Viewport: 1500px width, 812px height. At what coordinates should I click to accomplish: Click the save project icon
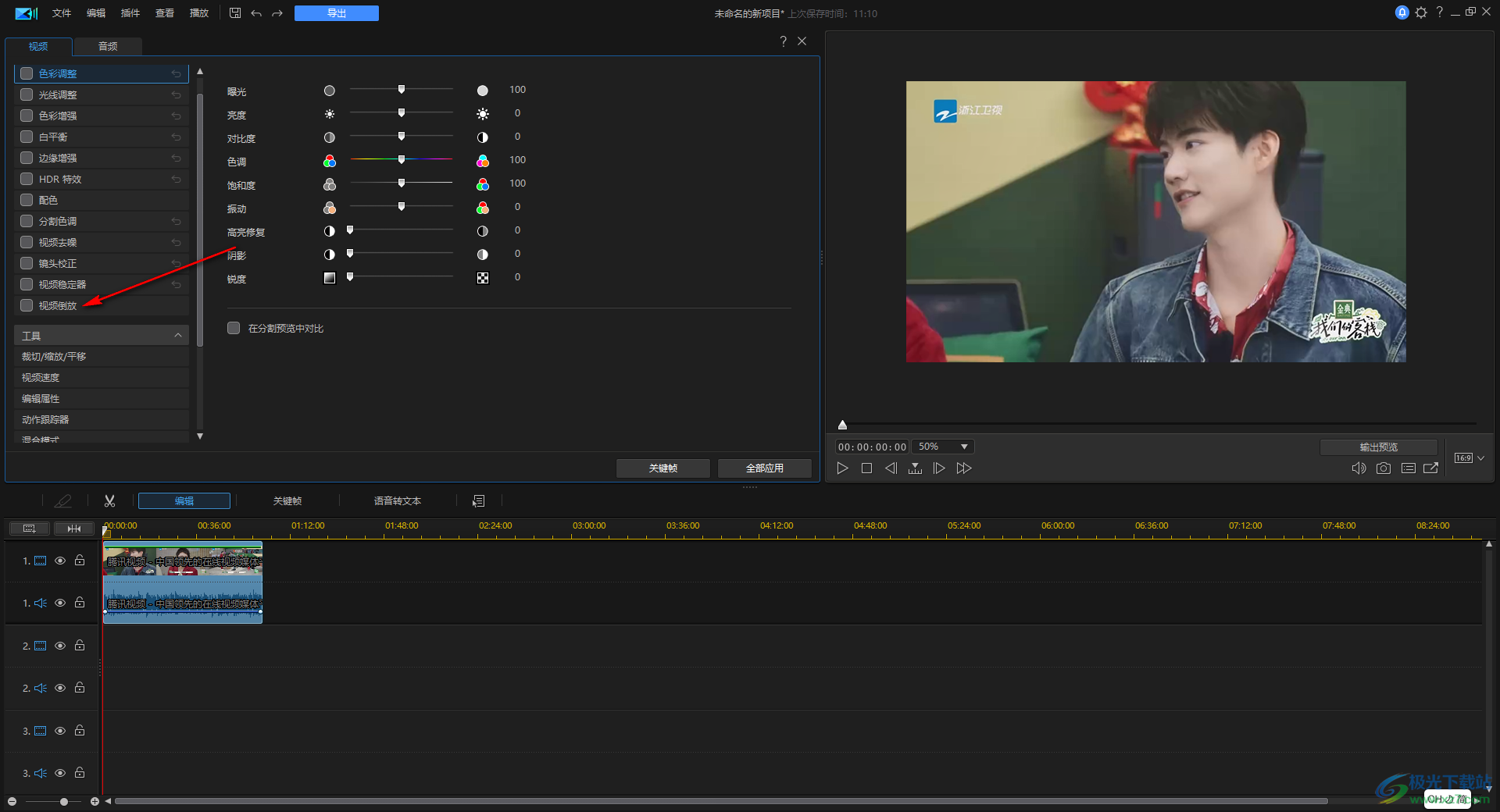pos(235,13)
